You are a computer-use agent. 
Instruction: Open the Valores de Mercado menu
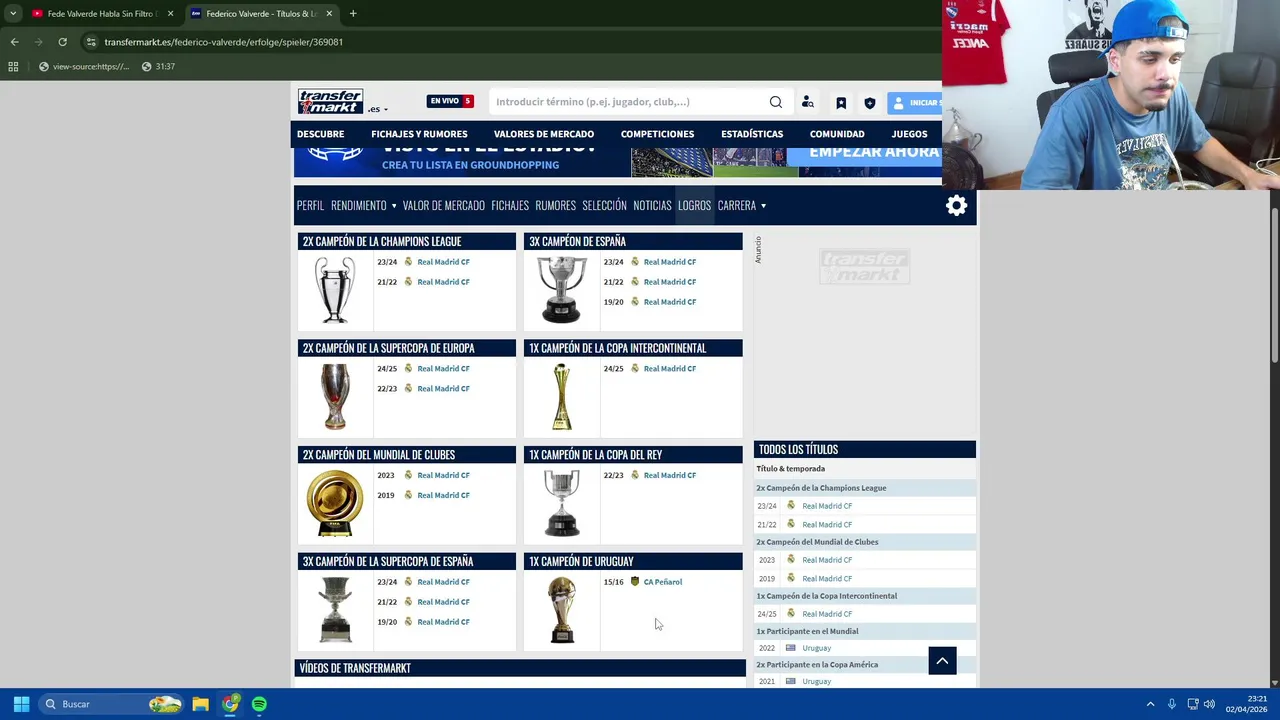tap(544, 134)
